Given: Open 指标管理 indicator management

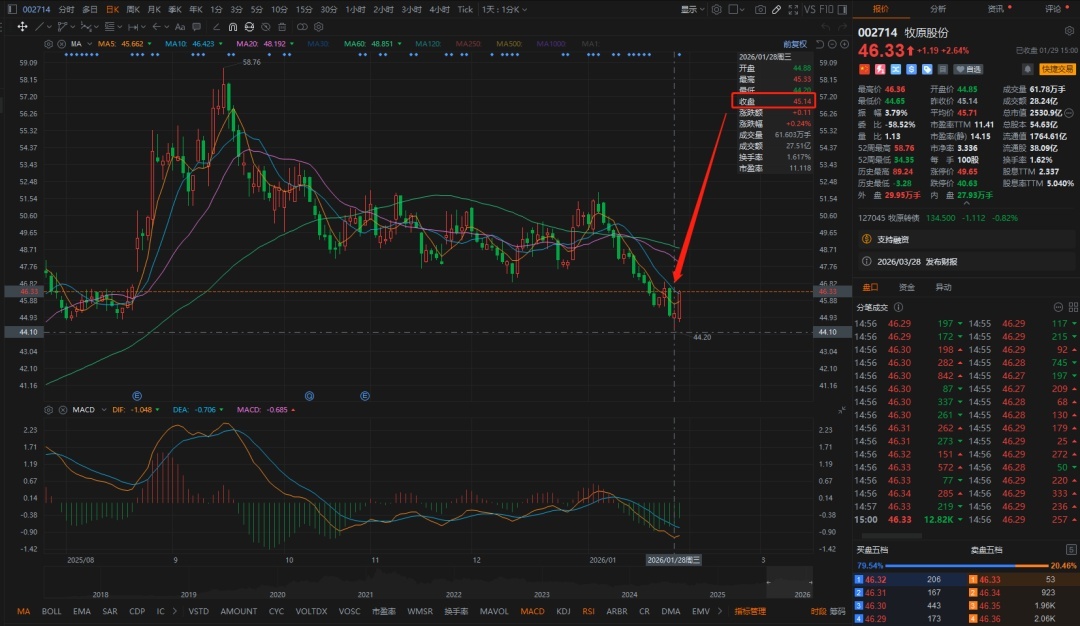Looking at the screenshot, I should pos(750,611).
